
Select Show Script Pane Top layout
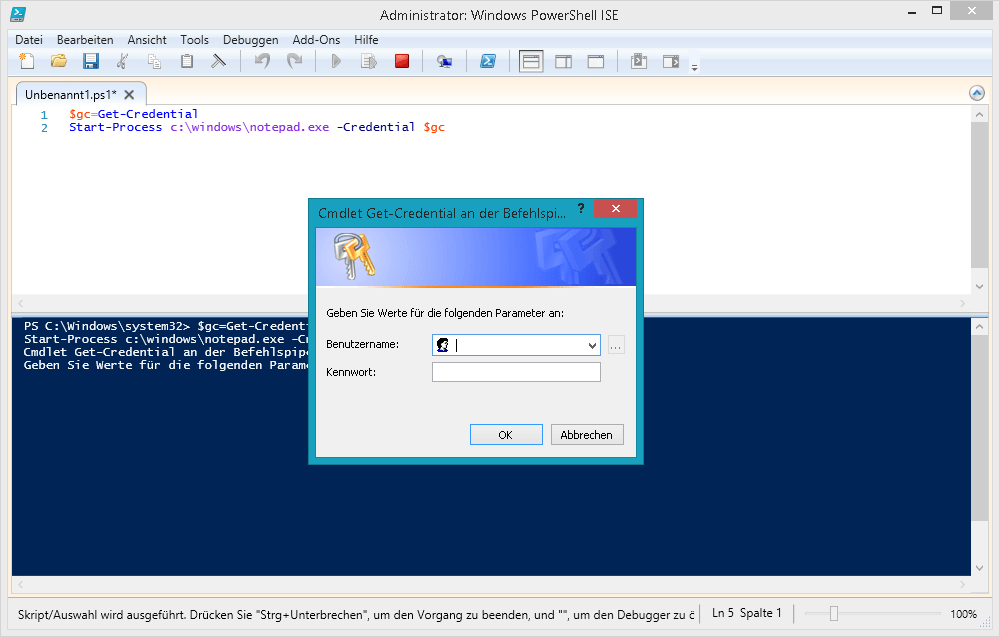tap(531, 60)
